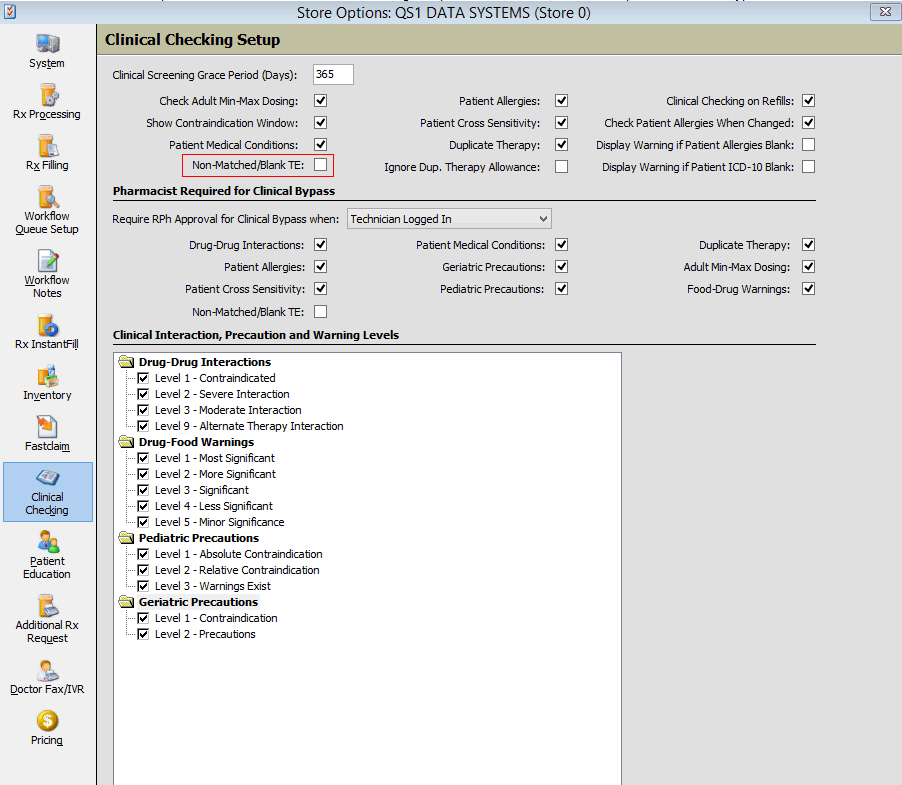Enable Display Warning if Patient ICD-10 Blank

point(808,167)
